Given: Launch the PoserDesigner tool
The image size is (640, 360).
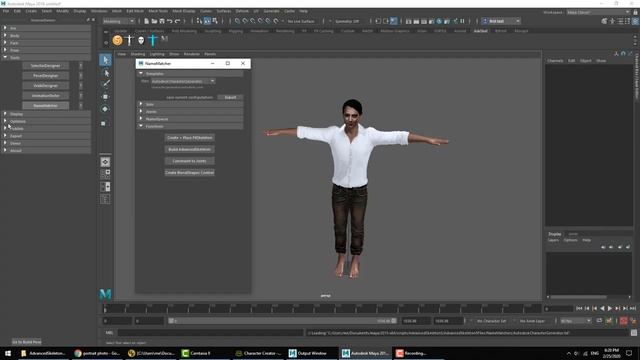Looking at the screenshot, I should click(45, 76).
